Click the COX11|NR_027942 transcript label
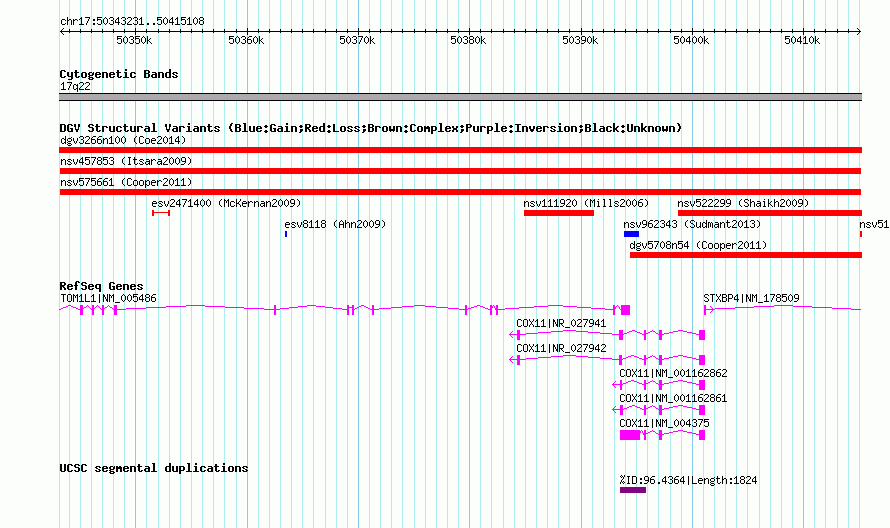This screenshot has width=890, height=528. tap(561, 348)
